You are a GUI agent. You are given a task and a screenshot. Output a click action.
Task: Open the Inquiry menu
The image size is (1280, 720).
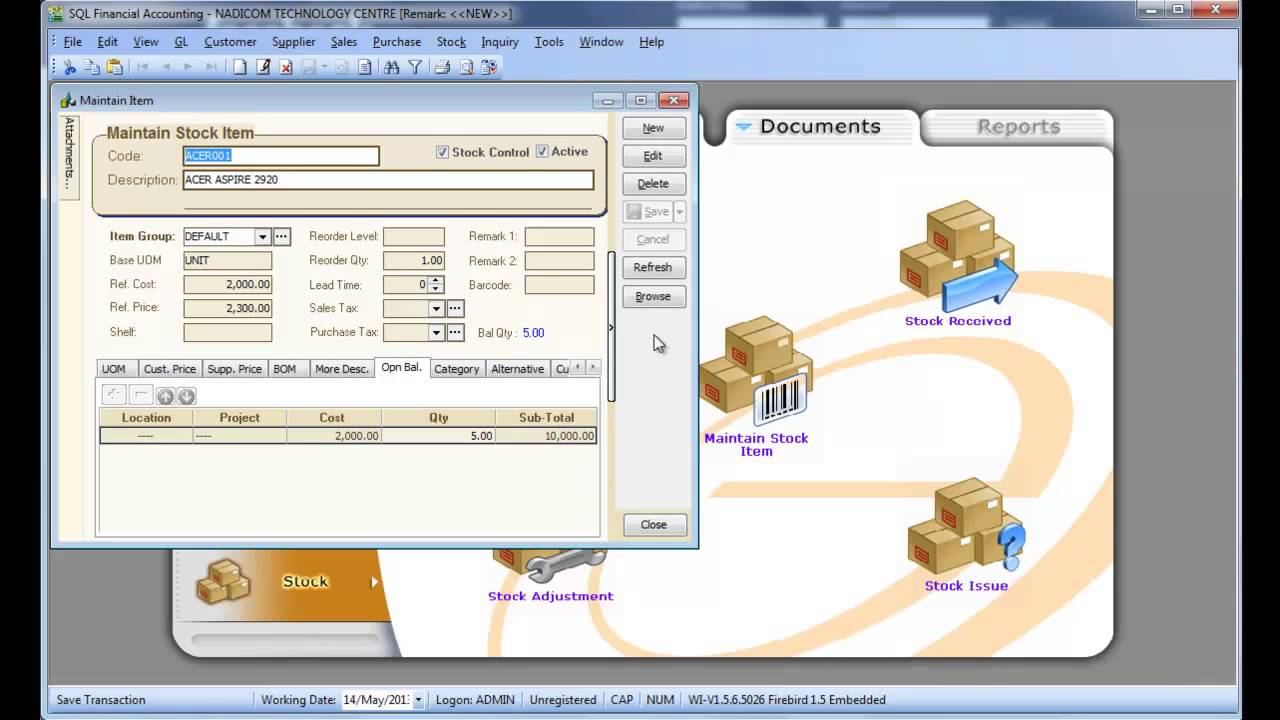pyautogui.click(x=499, y=42)
